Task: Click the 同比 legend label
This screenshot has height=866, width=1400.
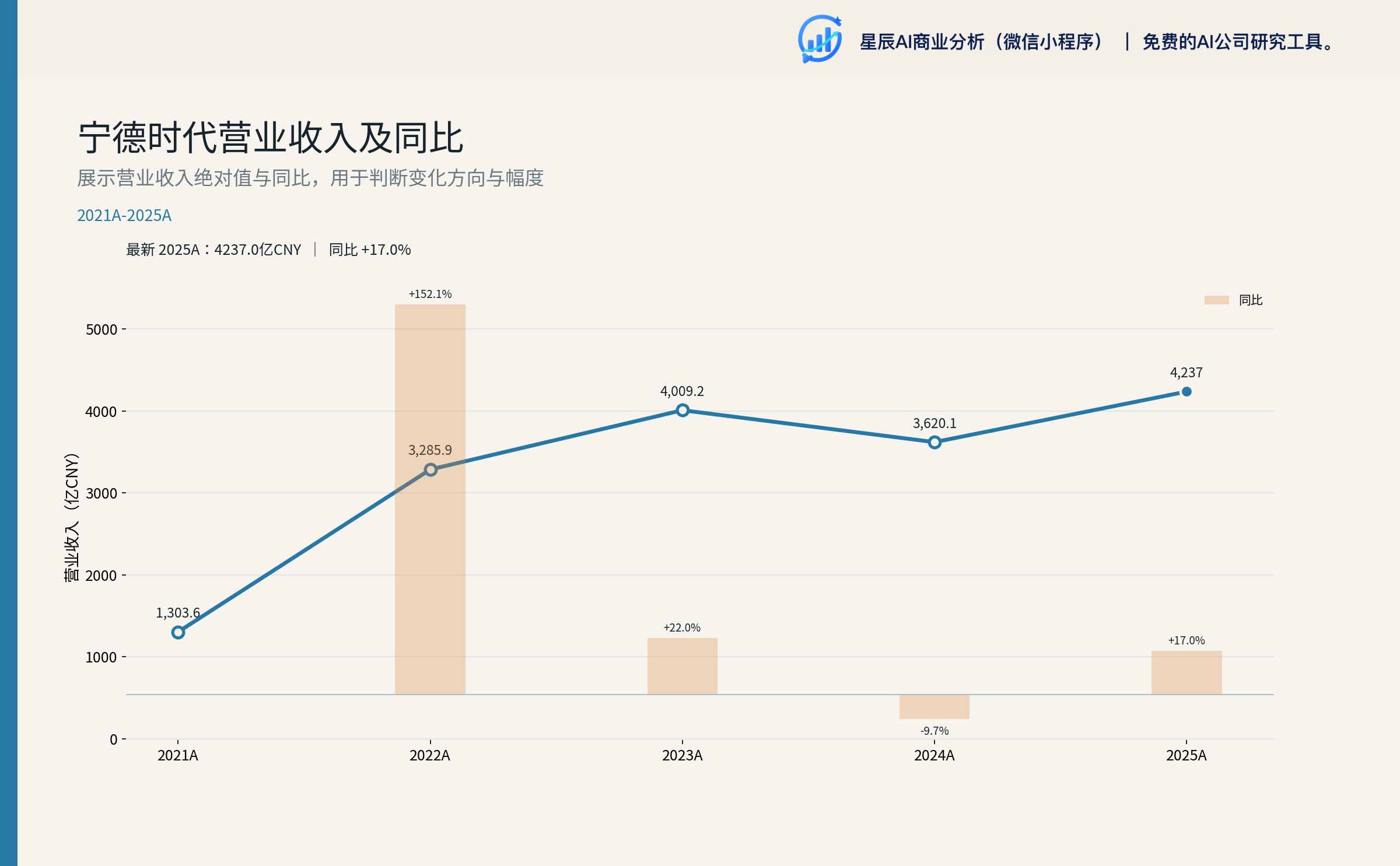Action: pyautogui.click(x=1251, y=300)
